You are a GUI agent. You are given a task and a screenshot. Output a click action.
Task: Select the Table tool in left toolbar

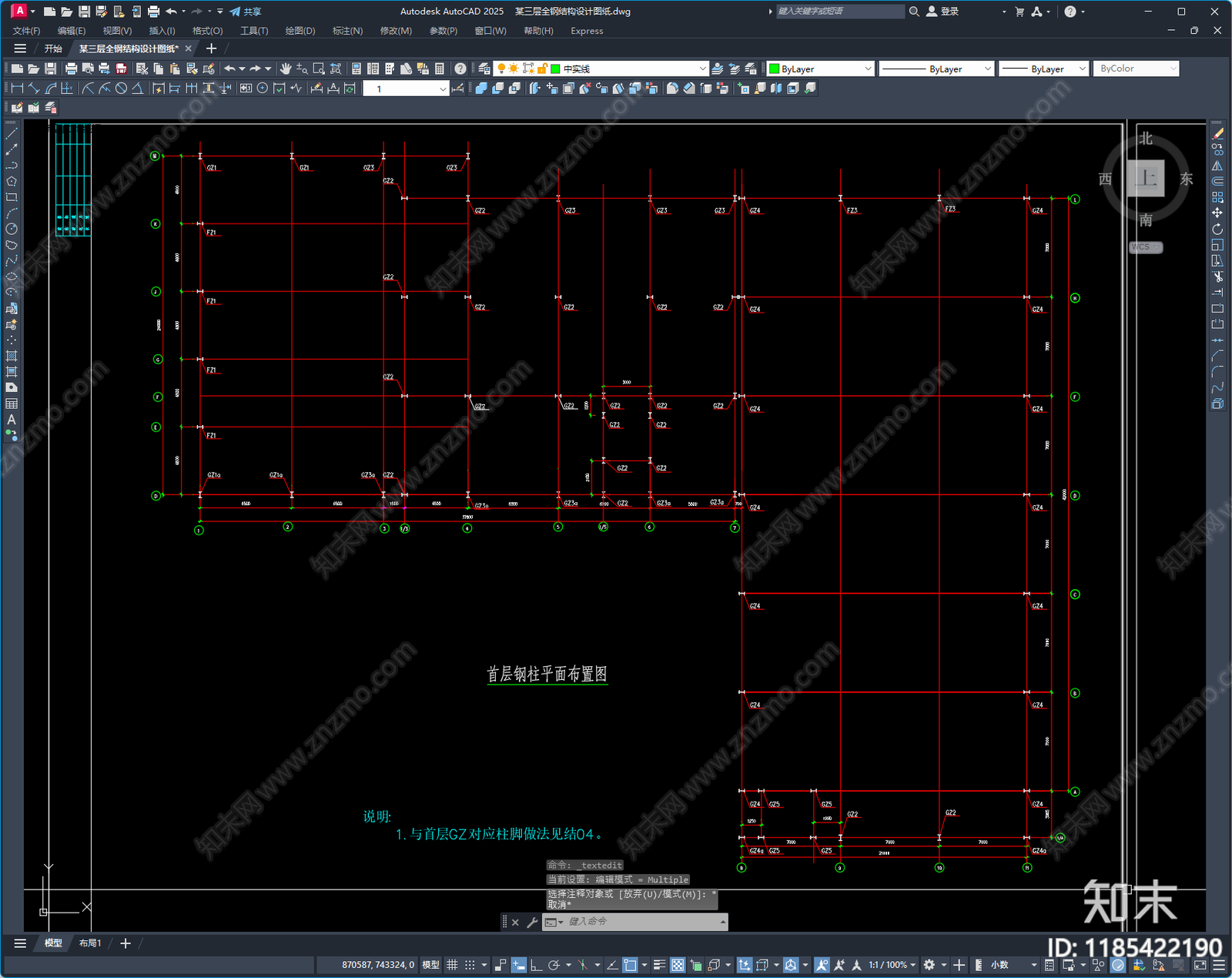point(12,404)
